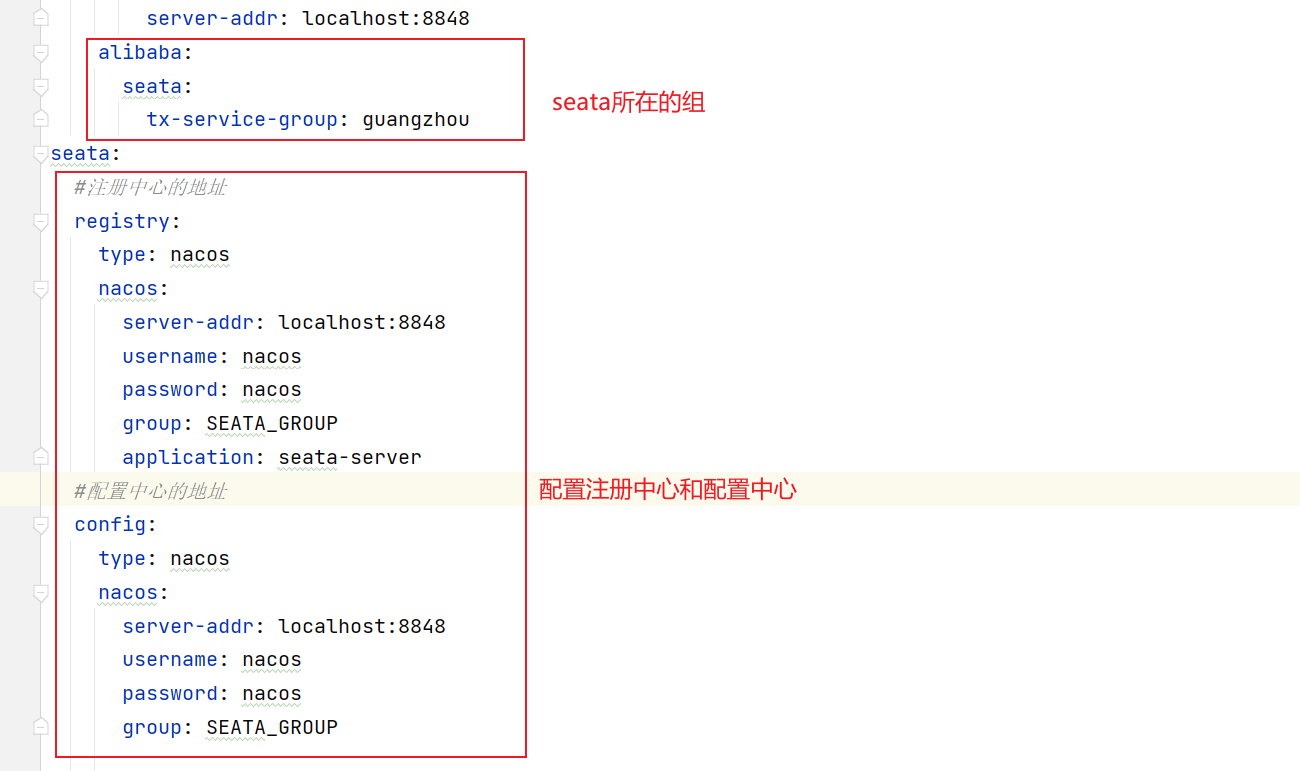Click "SEATA_GROUP" value under registry

[272, 424]
